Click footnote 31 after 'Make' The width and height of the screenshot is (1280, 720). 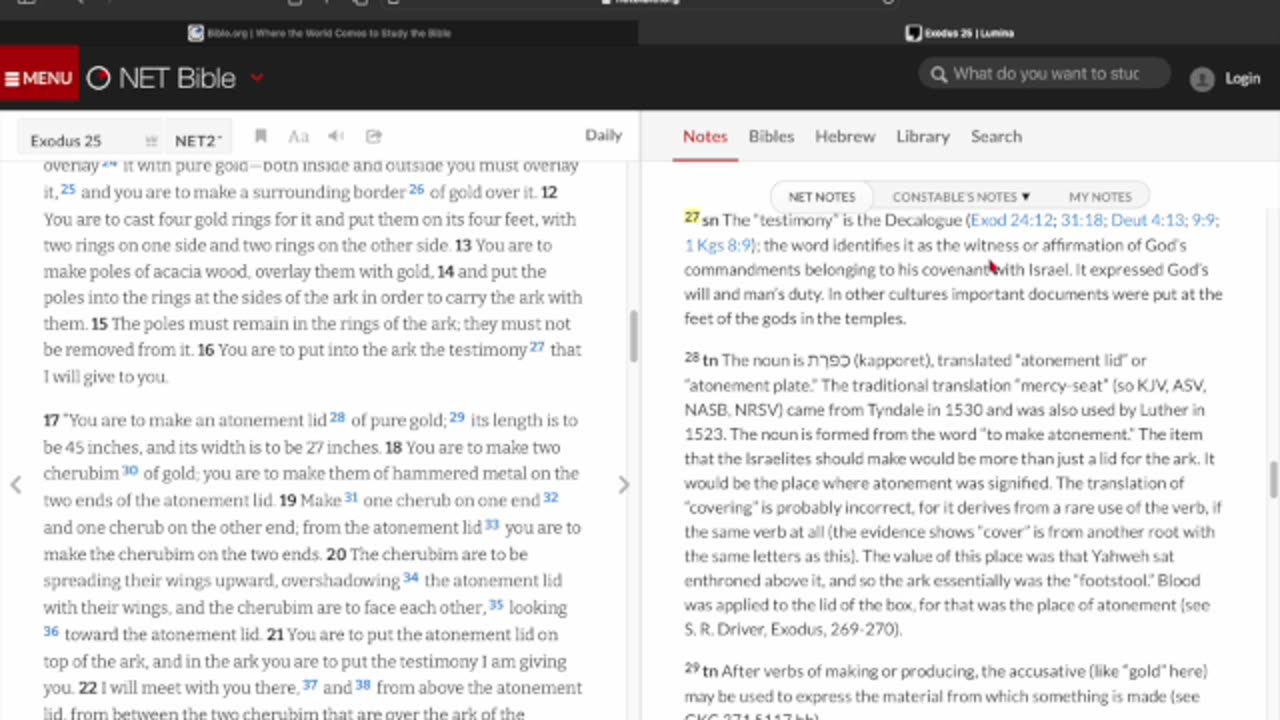(x=351, y=497)
